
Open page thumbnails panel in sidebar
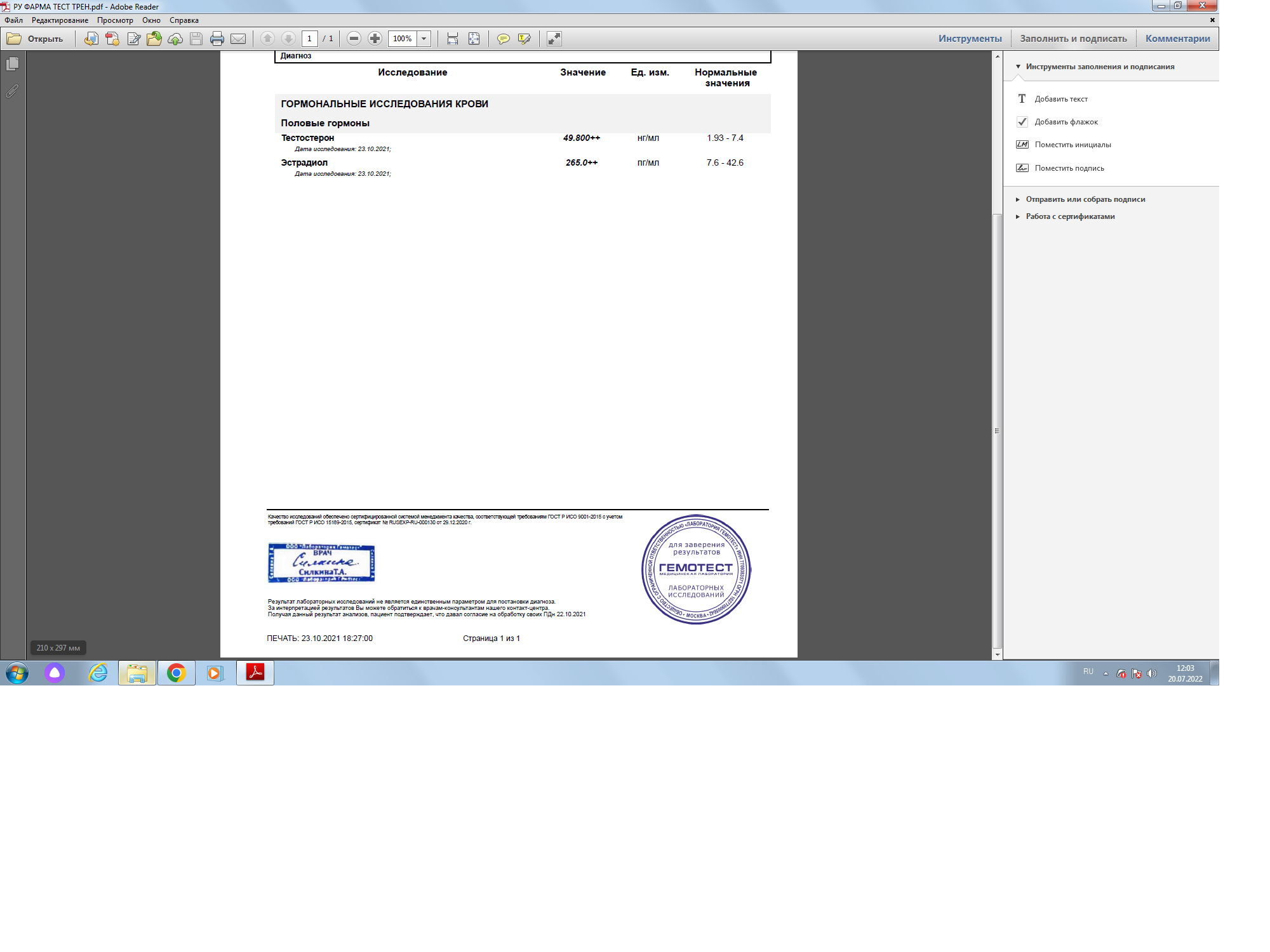pos(12,64)
